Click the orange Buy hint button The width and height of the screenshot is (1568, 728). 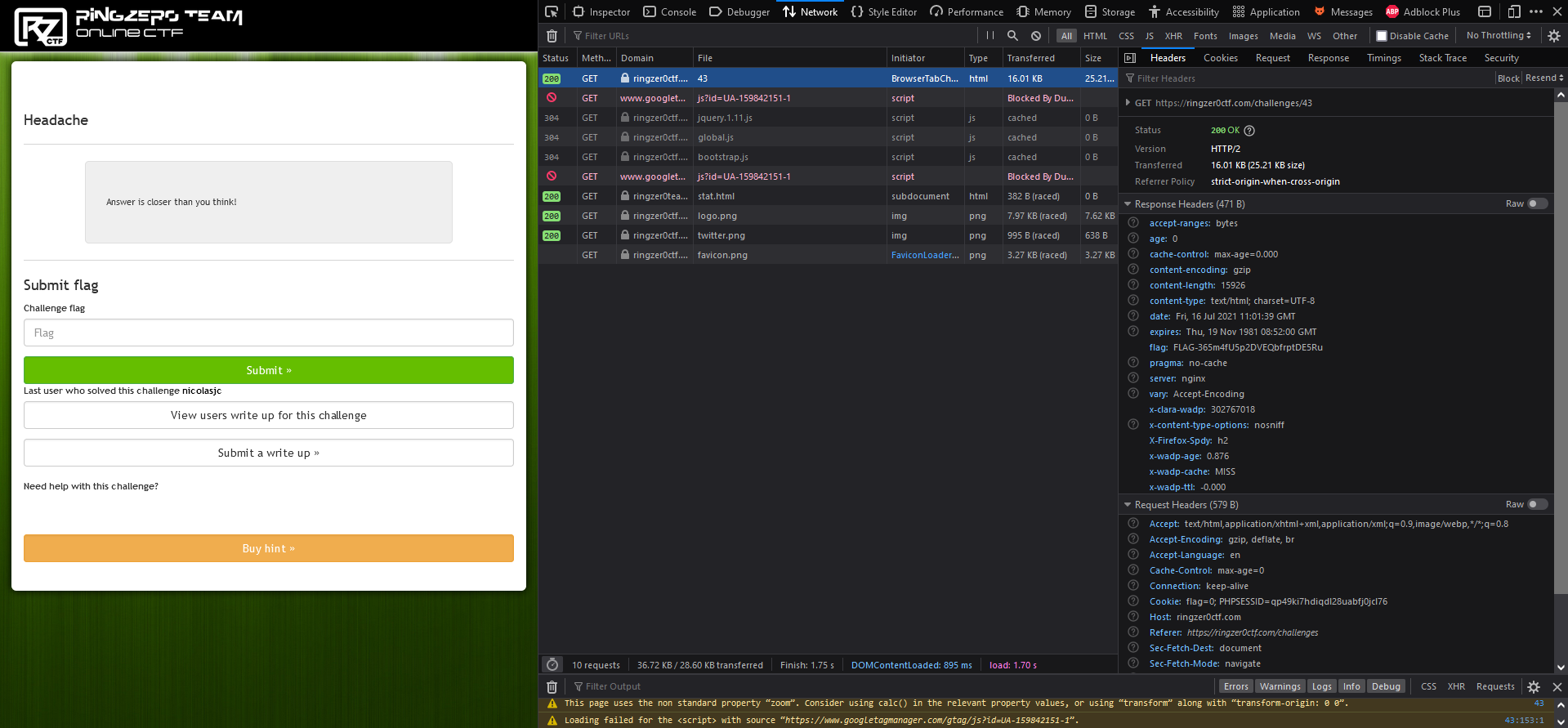[x=269, y=548]
